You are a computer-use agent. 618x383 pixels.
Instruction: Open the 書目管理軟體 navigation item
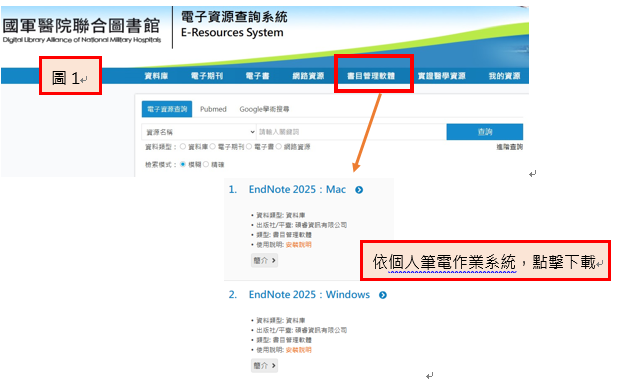(371, 76)
